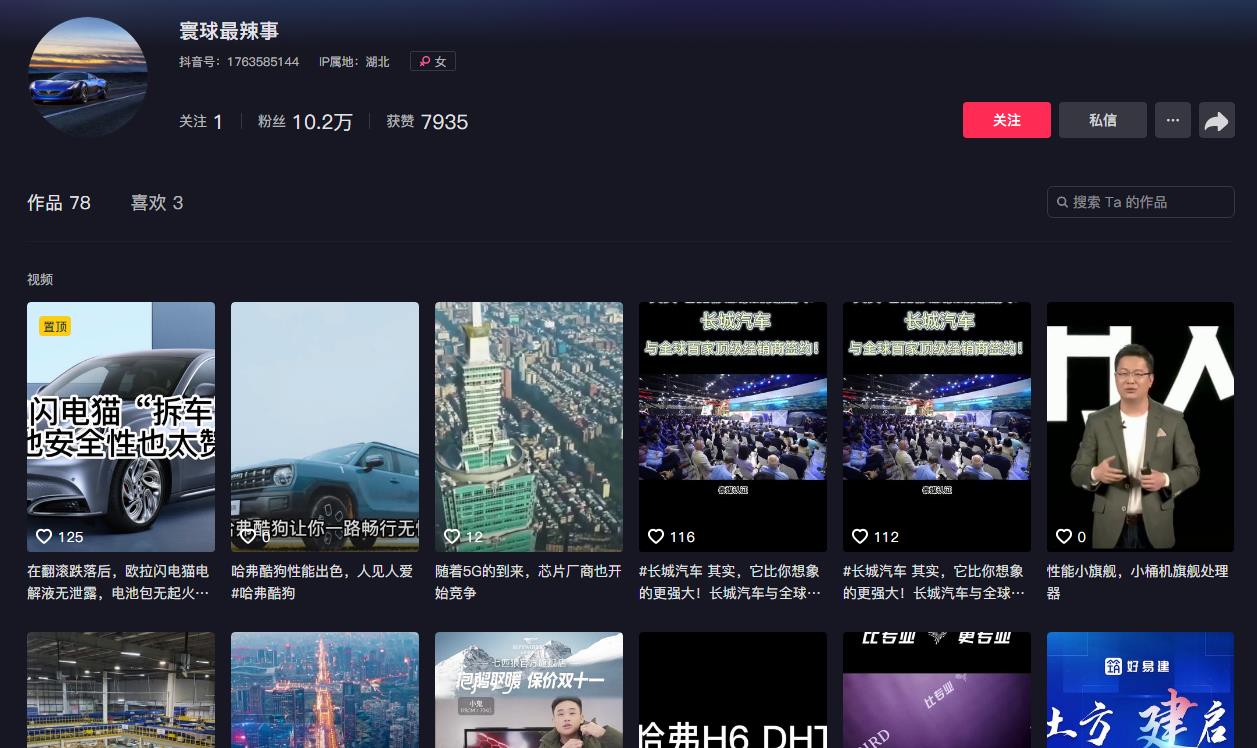This screenshot has width=1257, height=748.
Task: Open the night city skyline video
Action: coord(325,690)
